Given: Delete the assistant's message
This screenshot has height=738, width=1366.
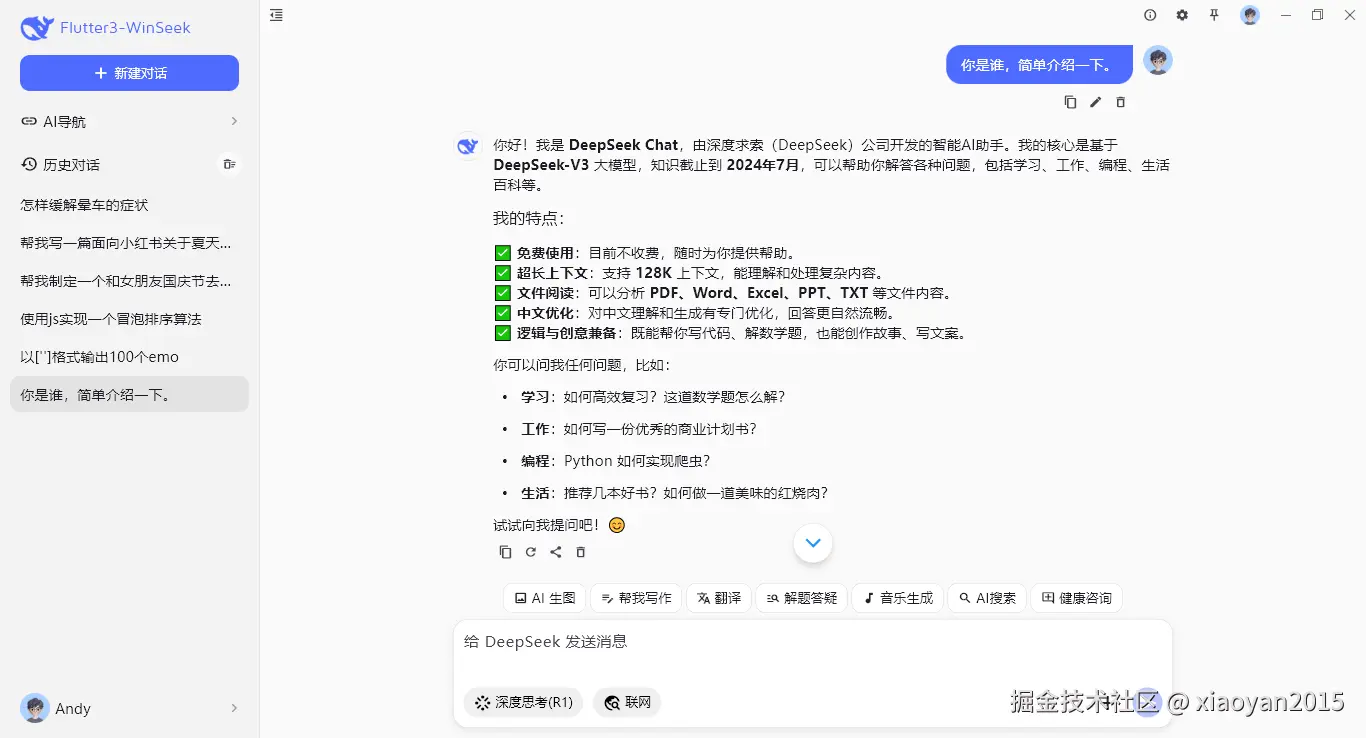Looking at the screenshot, I should pos(581,551).
